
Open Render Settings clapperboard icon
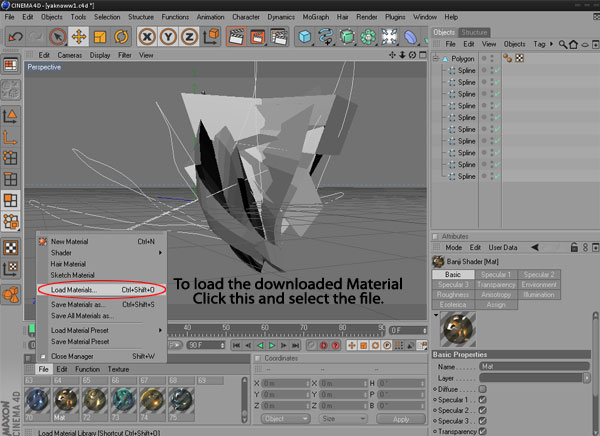pyautogui.click(x=279, y=37)
